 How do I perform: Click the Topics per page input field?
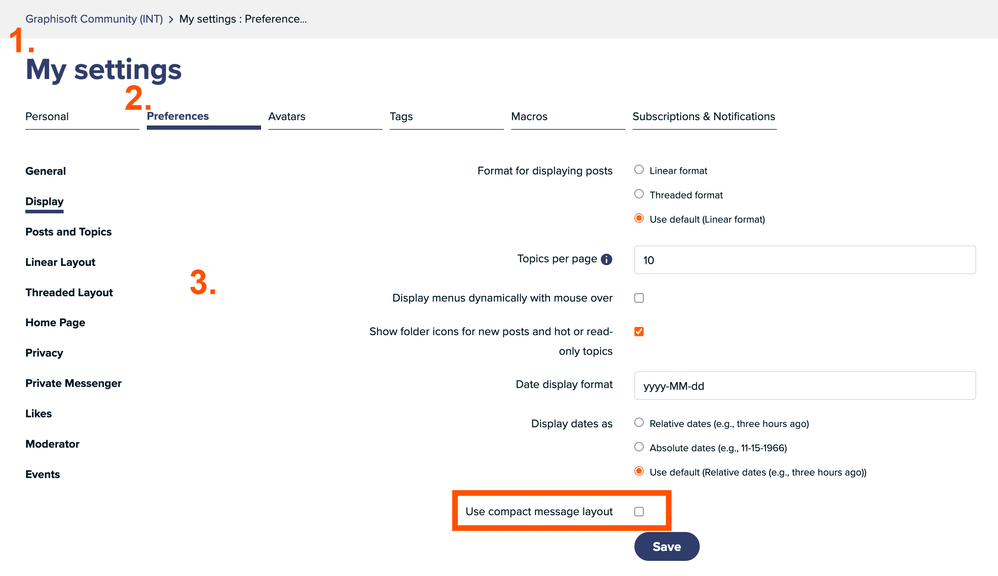pyautogui.click(x=803, y=259)
